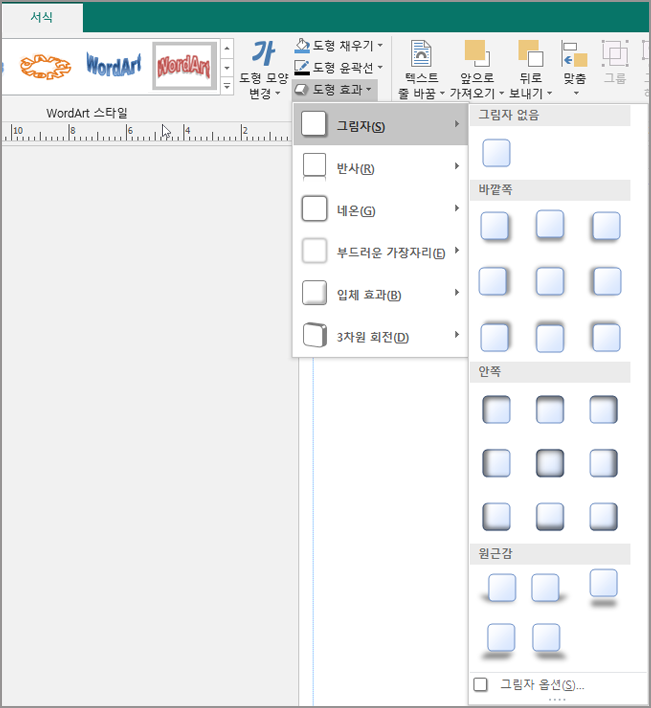Apply 원근감 shadow, first row middle preset
This screenshot has height=708, width=651.
pyautogui.click(x=547, y=588)
